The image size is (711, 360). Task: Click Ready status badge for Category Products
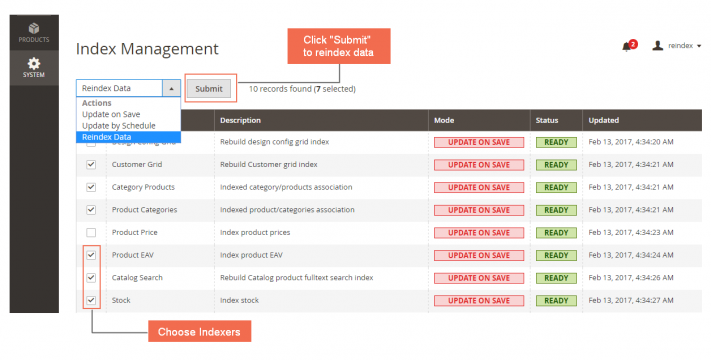click(556, 187)
